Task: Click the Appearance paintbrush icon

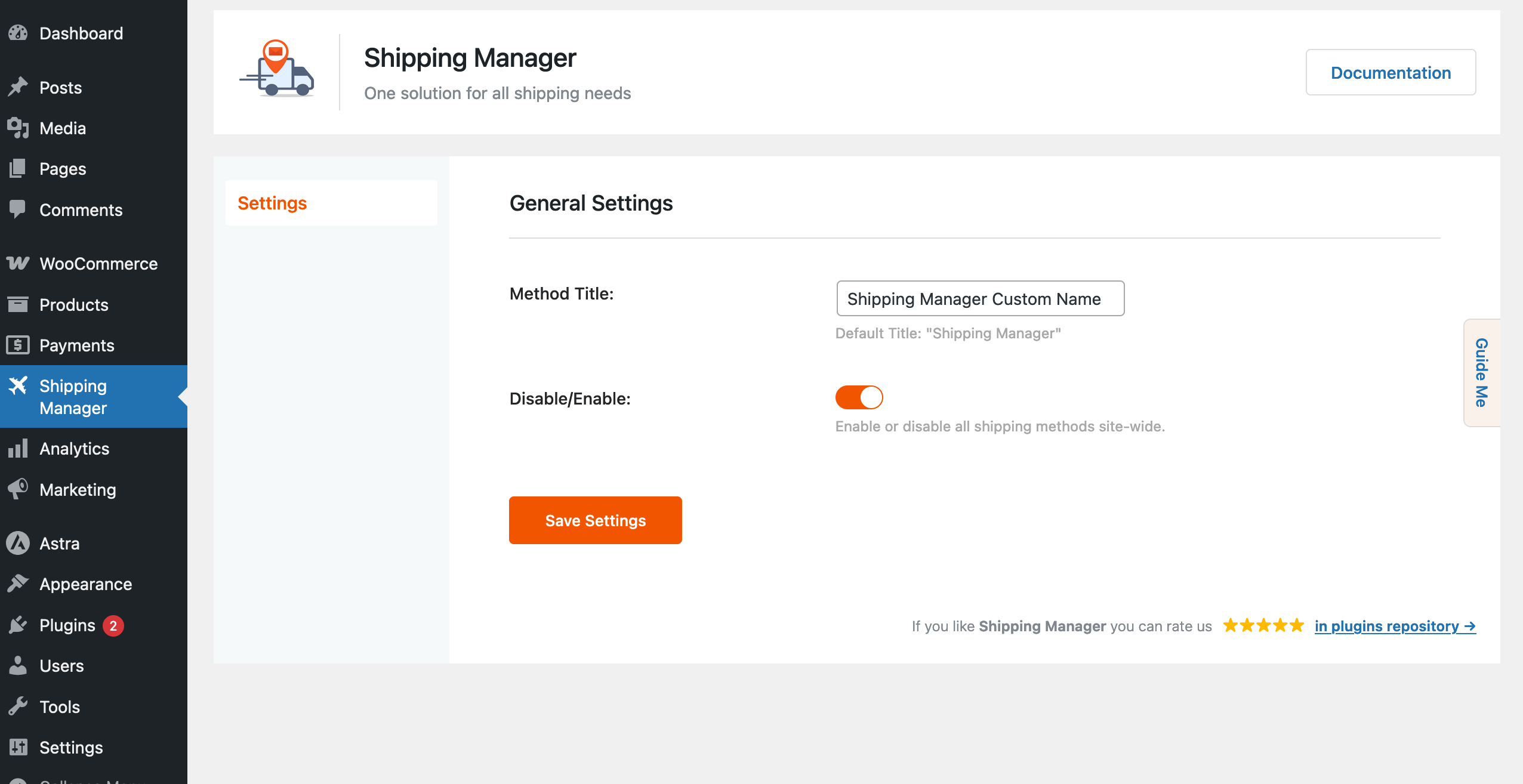Action: click(x=18, y=584)
